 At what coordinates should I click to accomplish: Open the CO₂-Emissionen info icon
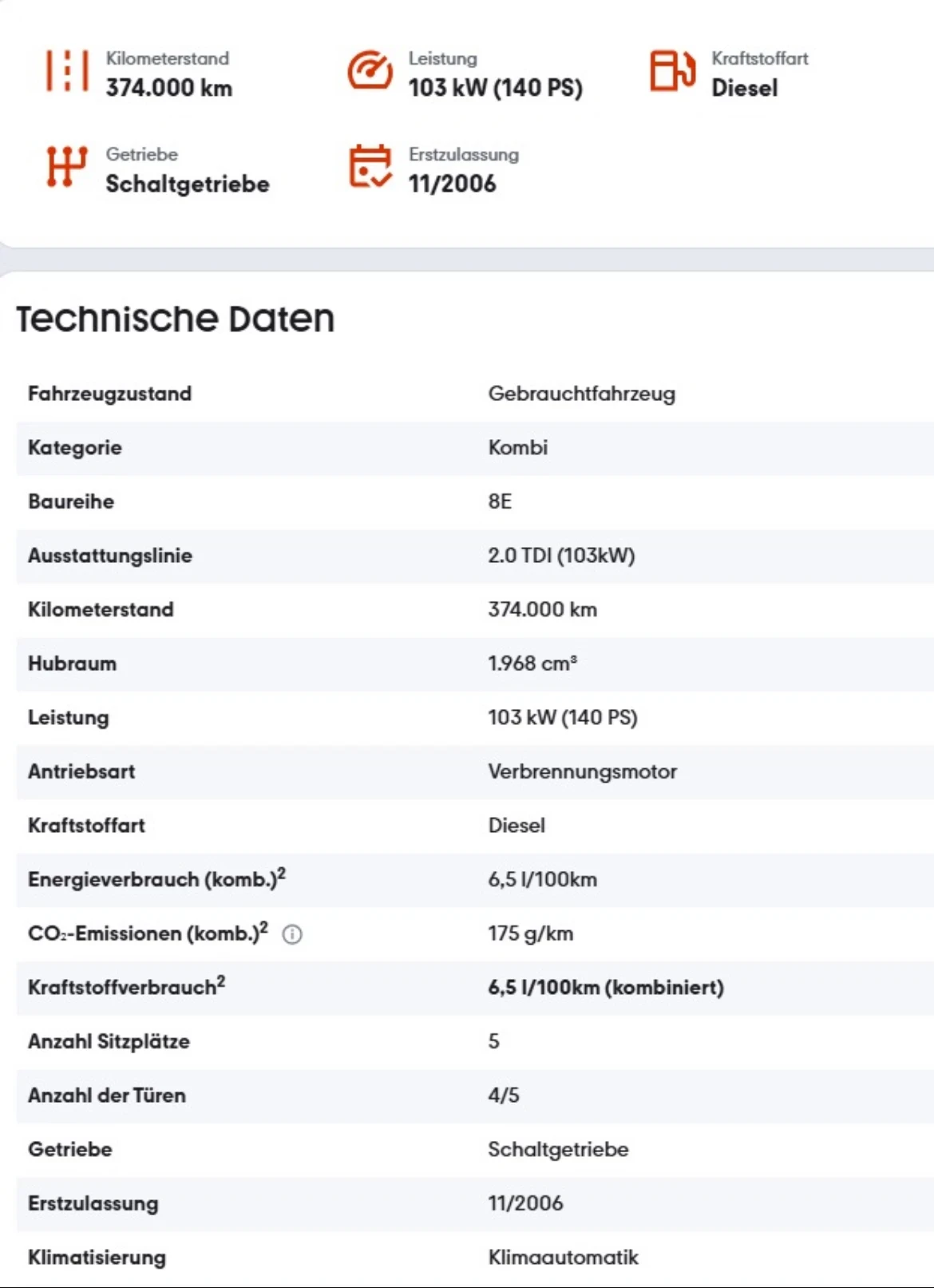[292, 934]
